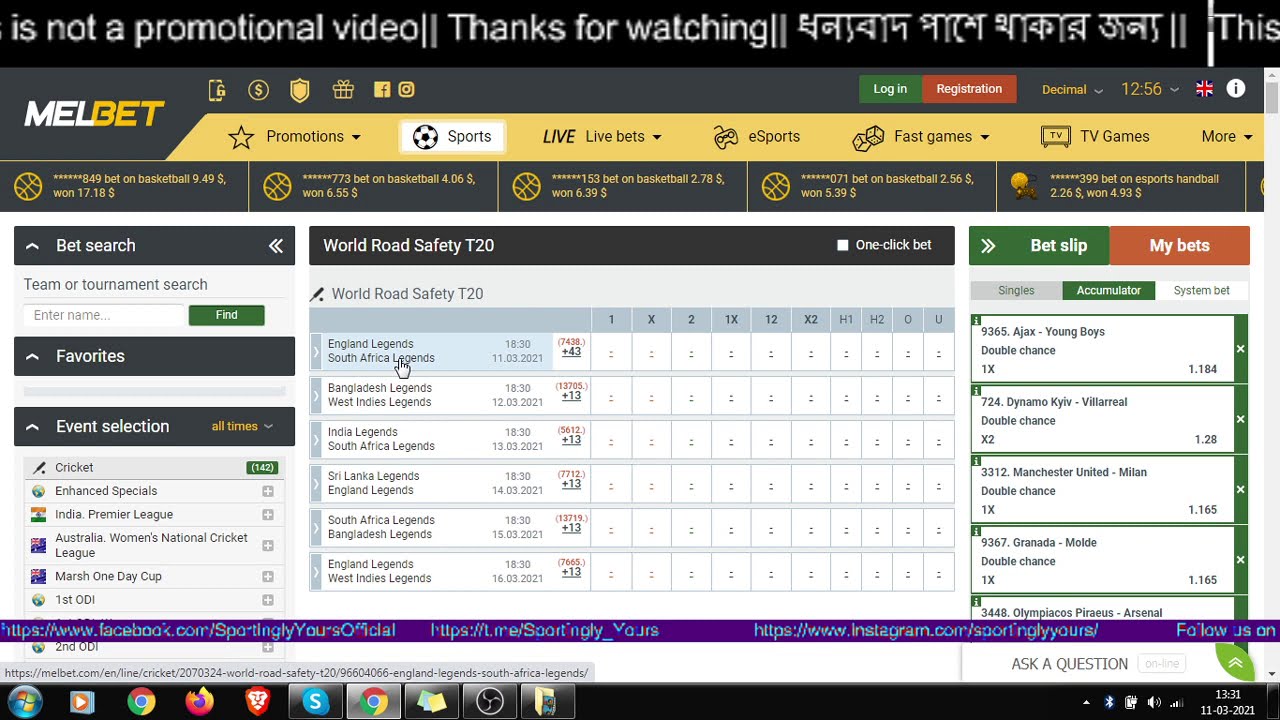Viewport: 1280px width, 720px height.
Task: Enable the One-click bet checkbox
Action: pos(843,245)
